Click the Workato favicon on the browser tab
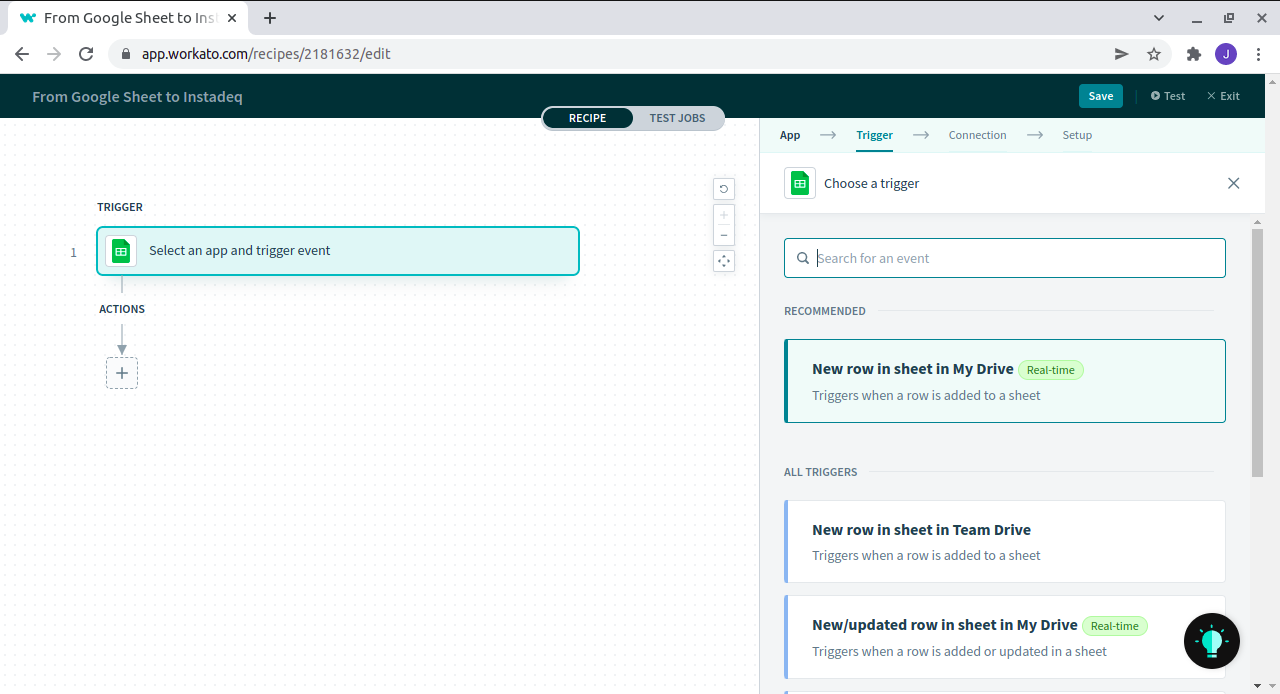This screenshot has width=1280, height=694. coord(28,18)
